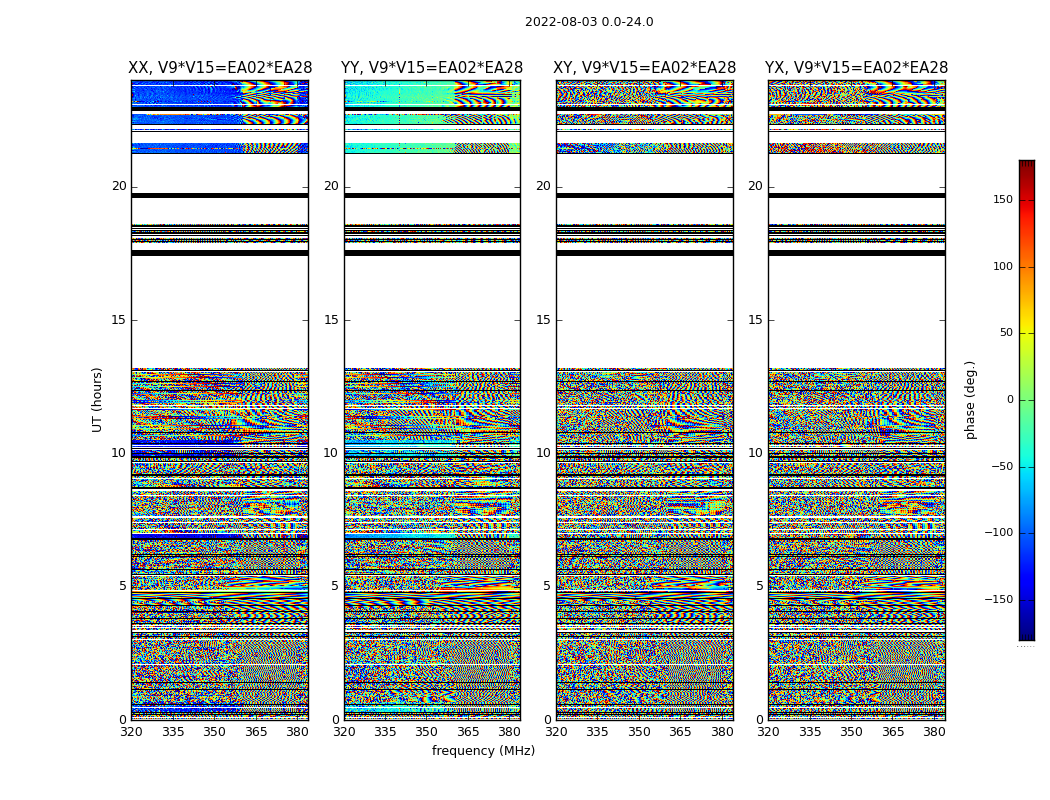The image size is (1050, 800).
Task: Click the colorbar tick label 150
Action: click(1003, 199)
